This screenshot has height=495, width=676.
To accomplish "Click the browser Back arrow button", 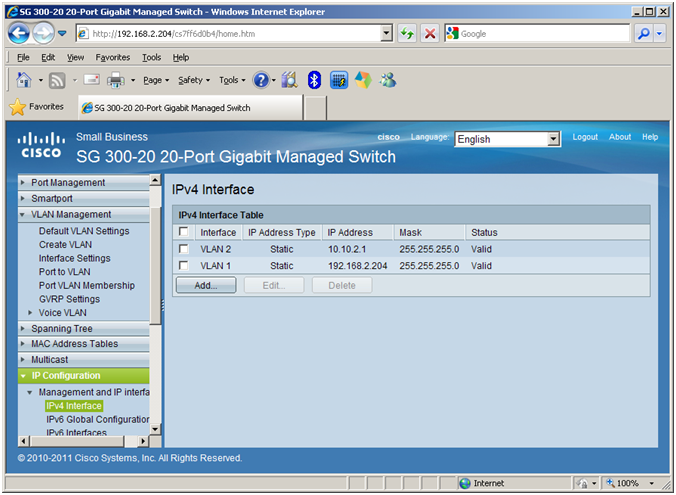I will [x=19, y=33].
